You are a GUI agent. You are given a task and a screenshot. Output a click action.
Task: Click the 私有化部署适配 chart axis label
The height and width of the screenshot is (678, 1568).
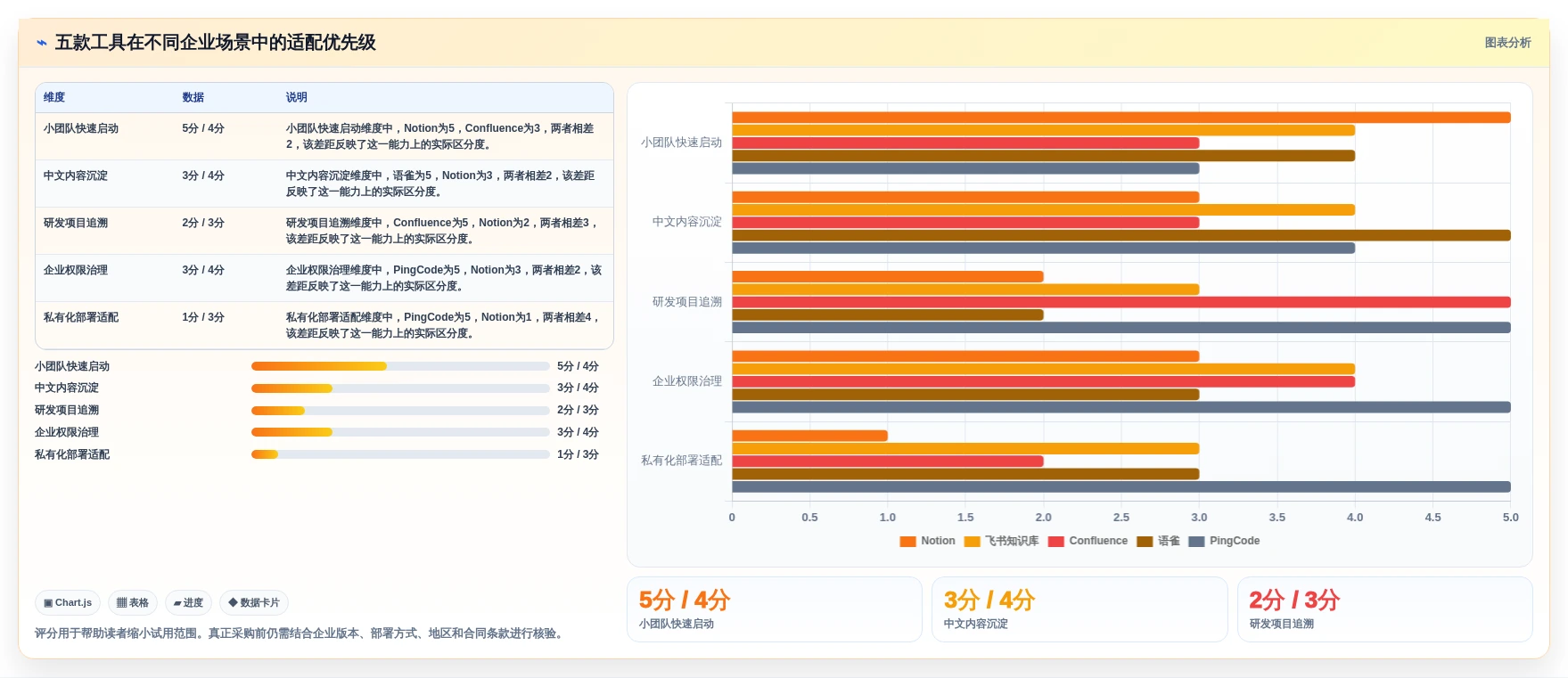(682, 461)
